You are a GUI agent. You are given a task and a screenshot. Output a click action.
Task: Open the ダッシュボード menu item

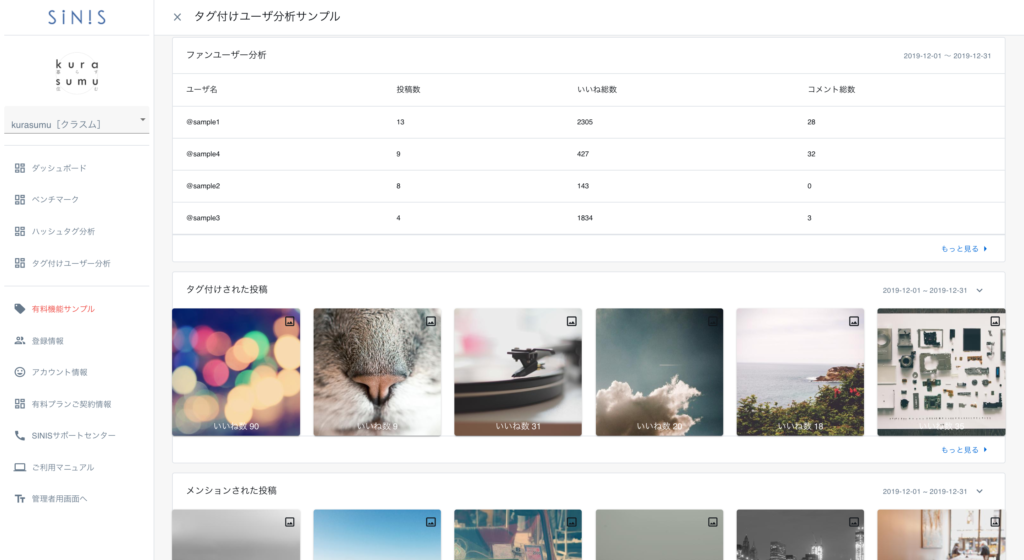tap(59, 168)
